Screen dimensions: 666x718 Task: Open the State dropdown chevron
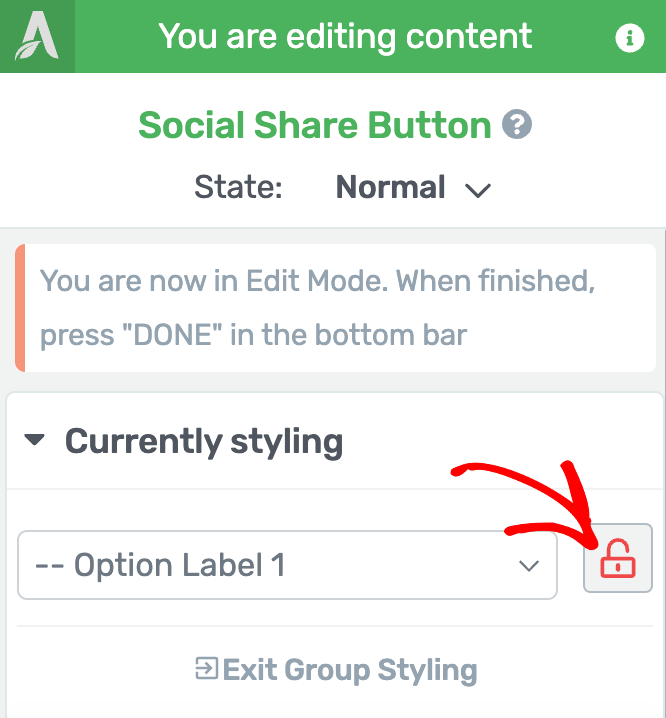coord(478,190)
